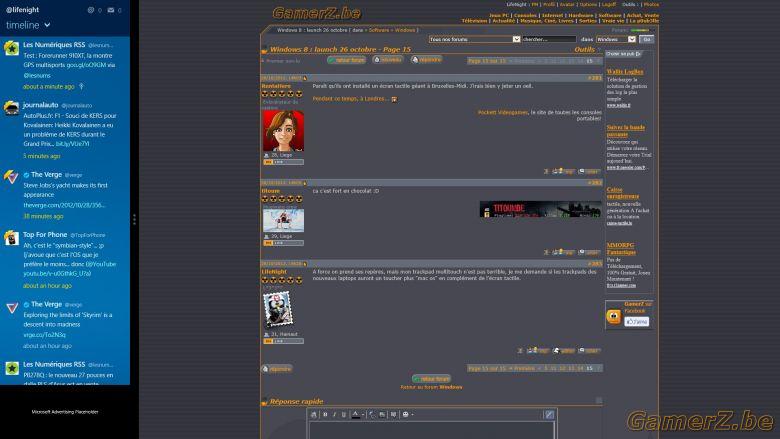Click the edit icon on LifeNight's post
This screenshot has height=439, width=780.
tap(564, 351)
